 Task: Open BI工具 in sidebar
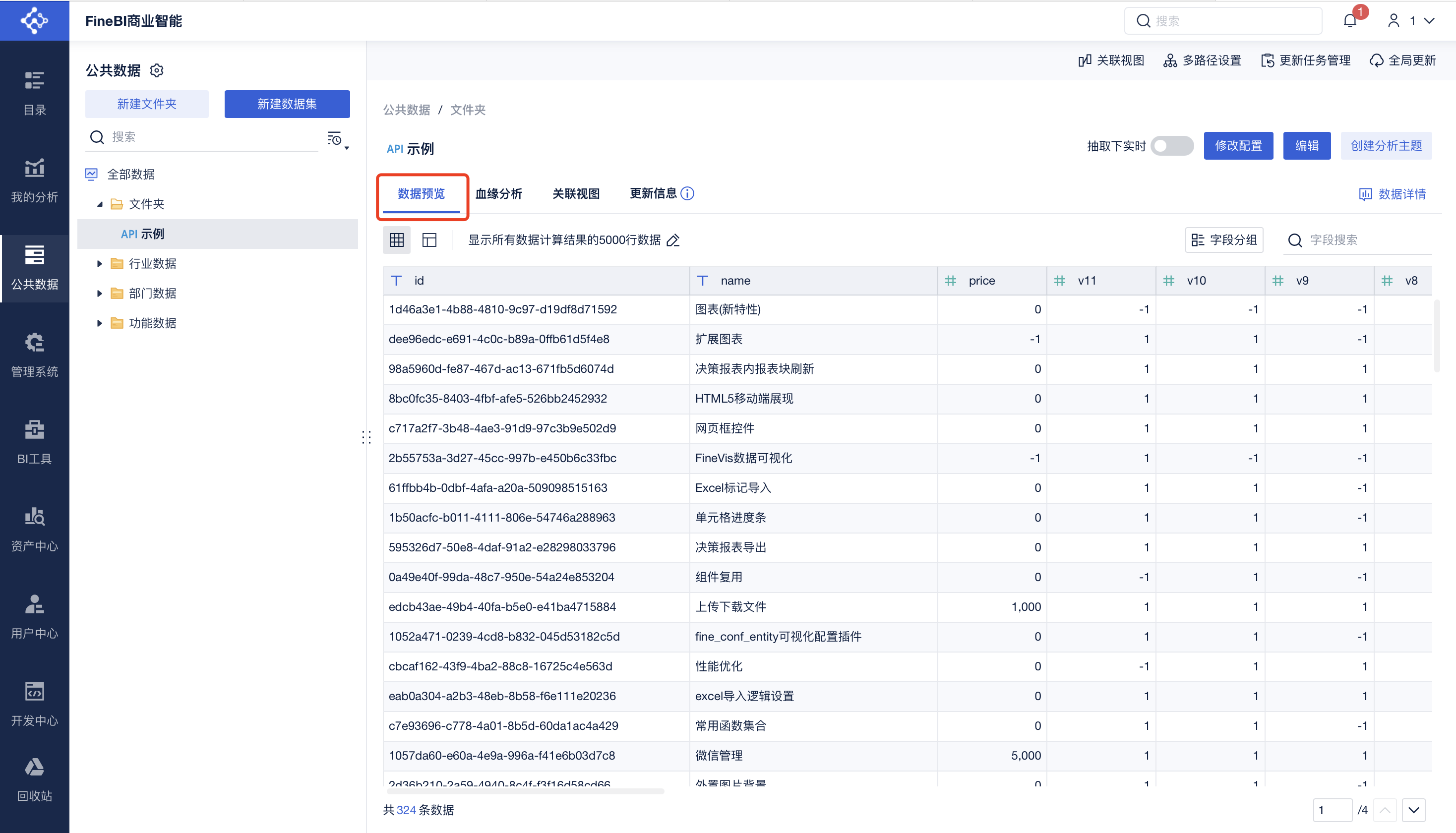[x=34, y=442]
